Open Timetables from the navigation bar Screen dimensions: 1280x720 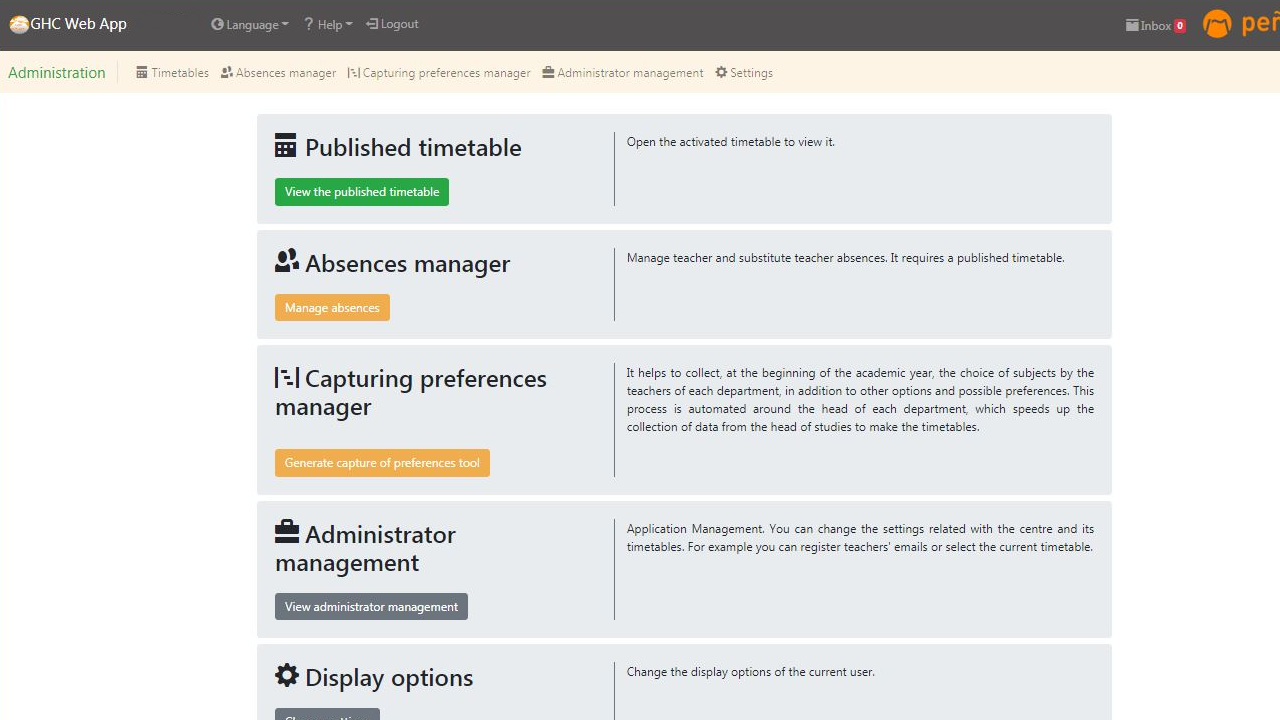click(172, 72)
